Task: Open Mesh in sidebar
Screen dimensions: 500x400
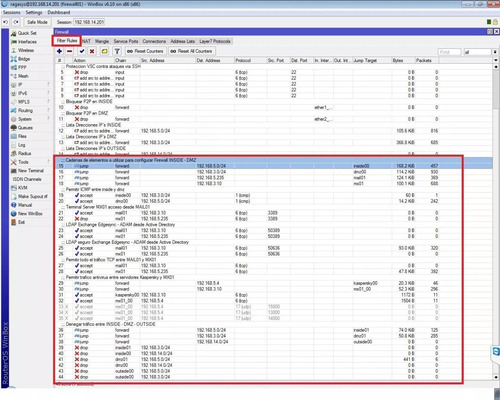Action: pyautogui.click(x=23, y=76)
